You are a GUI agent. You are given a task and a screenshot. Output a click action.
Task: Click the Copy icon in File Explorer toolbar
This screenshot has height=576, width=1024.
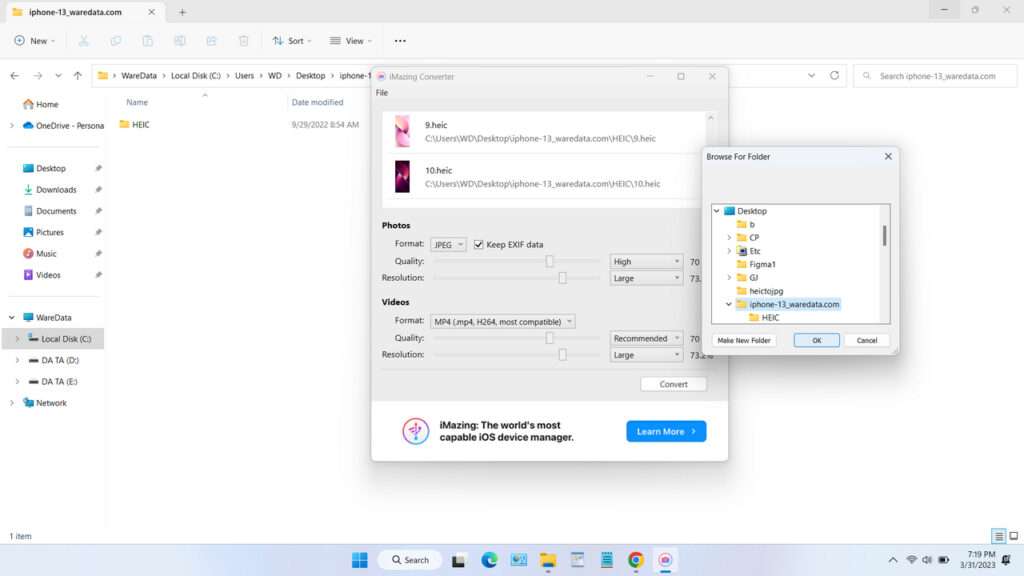click(116, 40)
